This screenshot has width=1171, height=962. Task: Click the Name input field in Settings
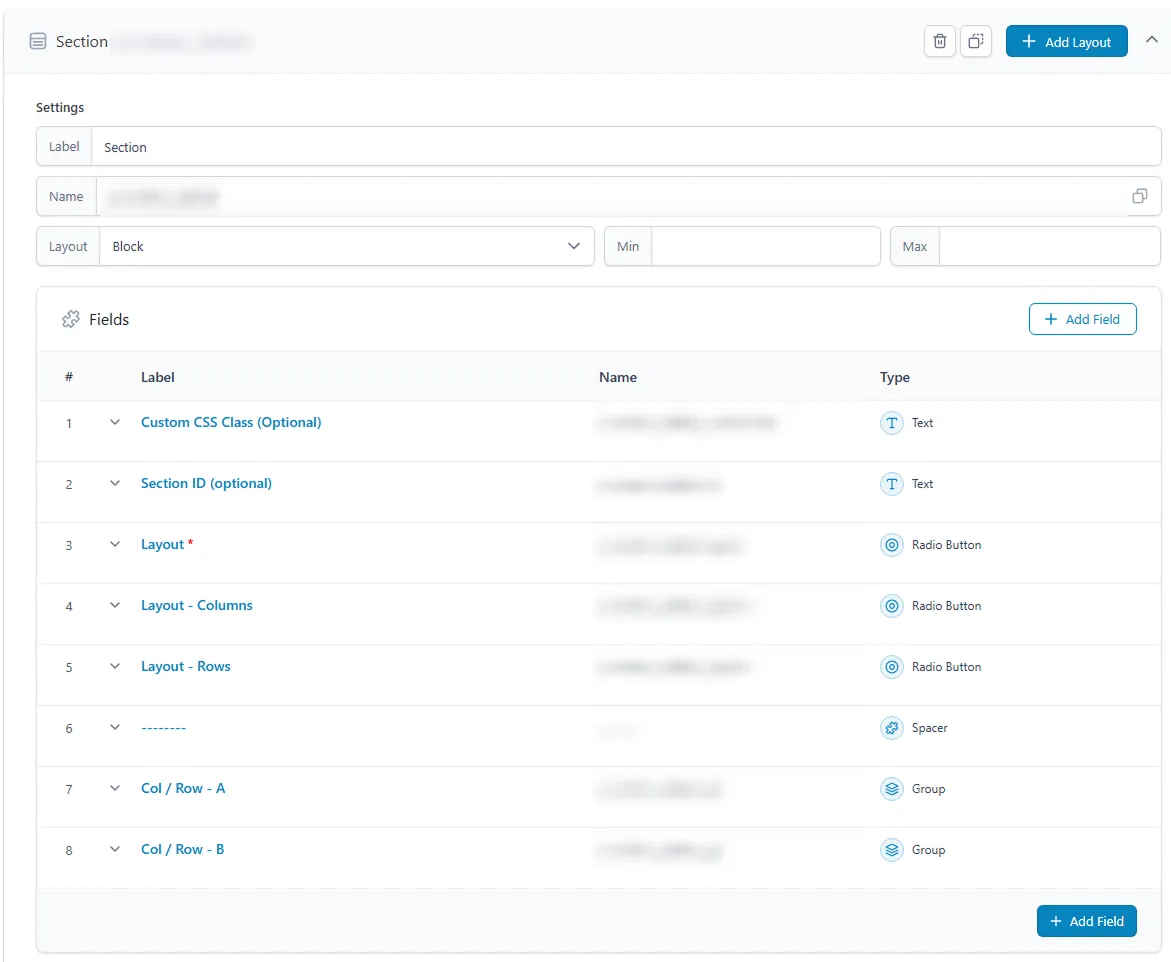(611, 196)
